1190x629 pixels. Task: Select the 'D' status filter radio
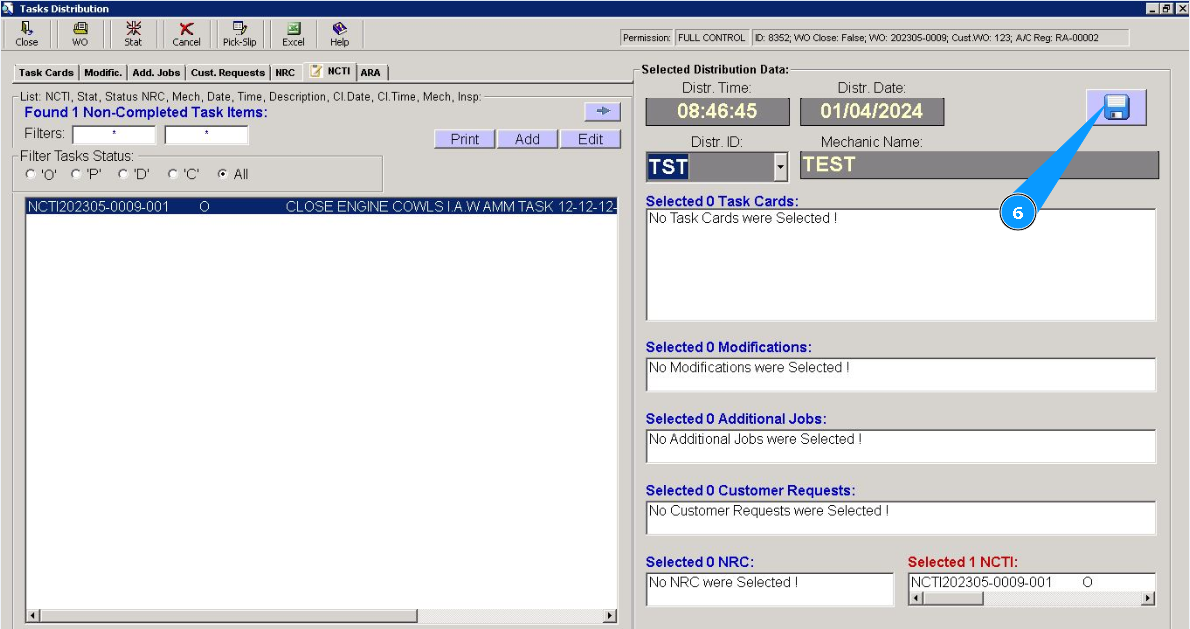point(123,175)
